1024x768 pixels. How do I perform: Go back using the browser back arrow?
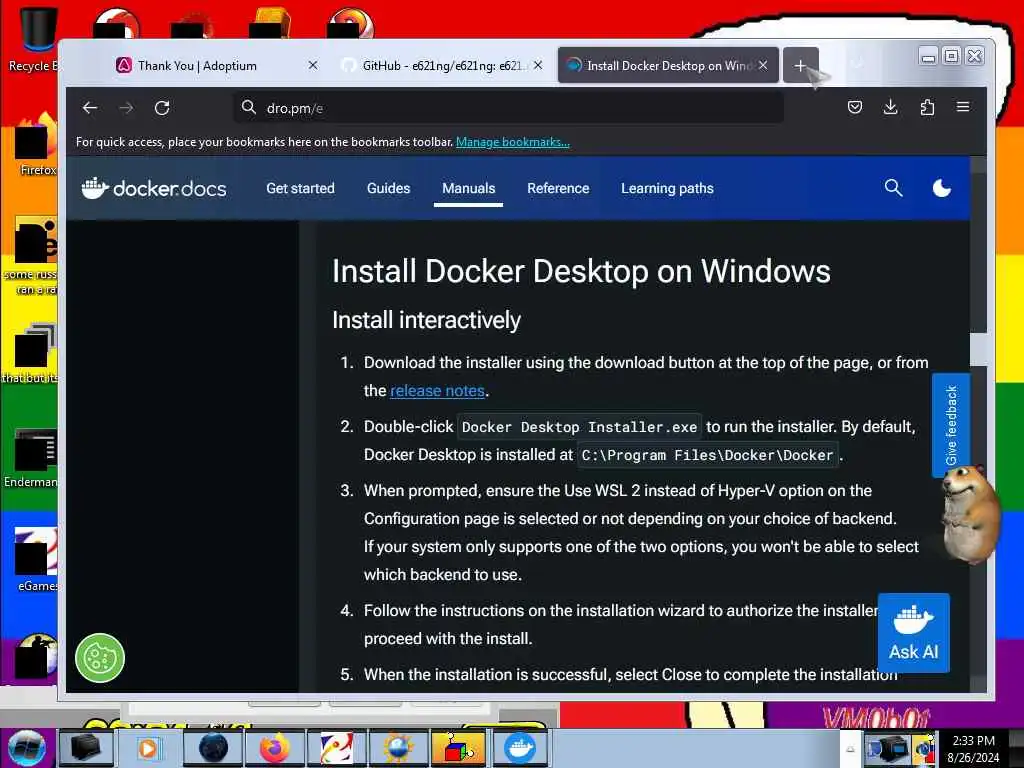[90, 108]
